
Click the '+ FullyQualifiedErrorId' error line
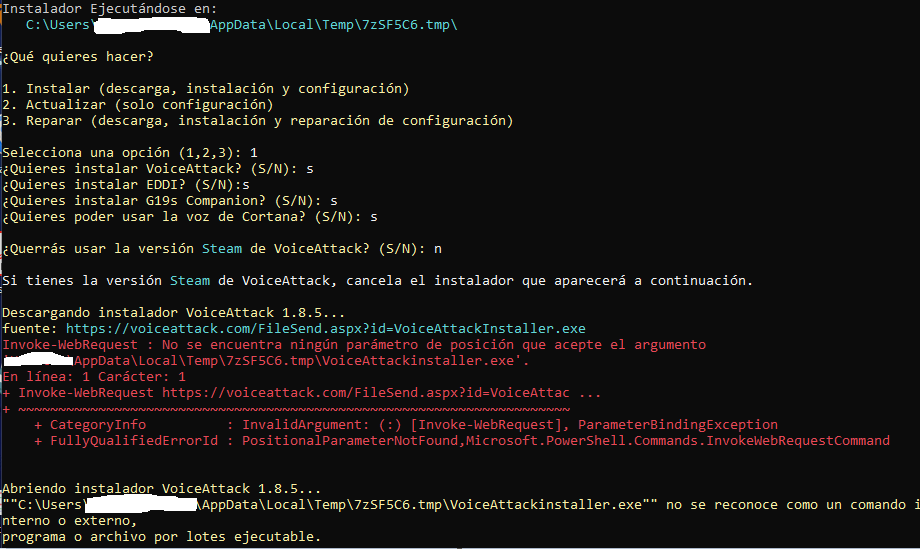462,440
